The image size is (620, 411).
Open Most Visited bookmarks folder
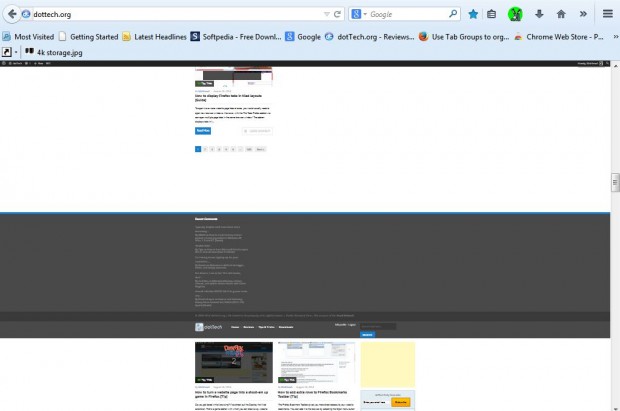tap(28, 37)
